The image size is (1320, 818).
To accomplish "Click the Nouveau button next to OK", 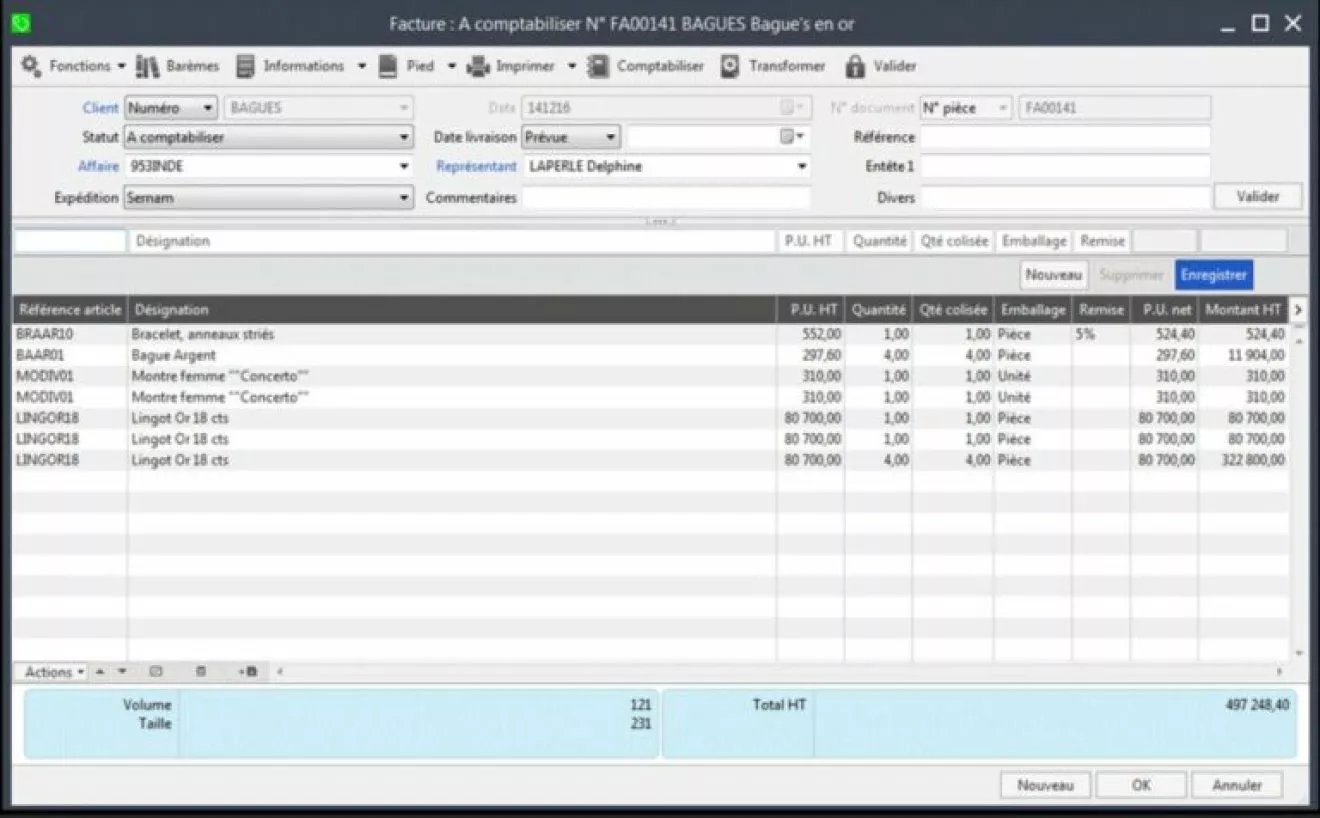I will coord(1045,785).
